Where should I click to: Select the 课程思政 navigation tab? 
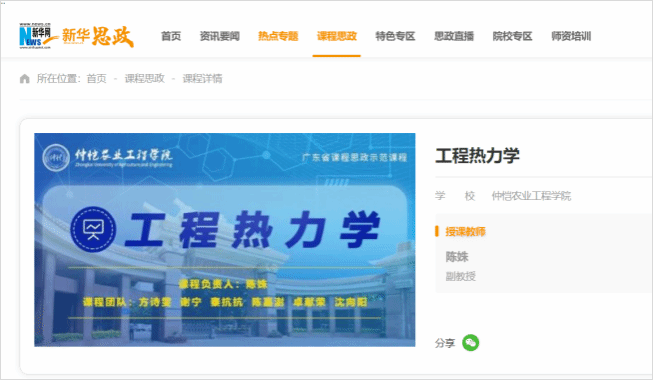point(337,36)
